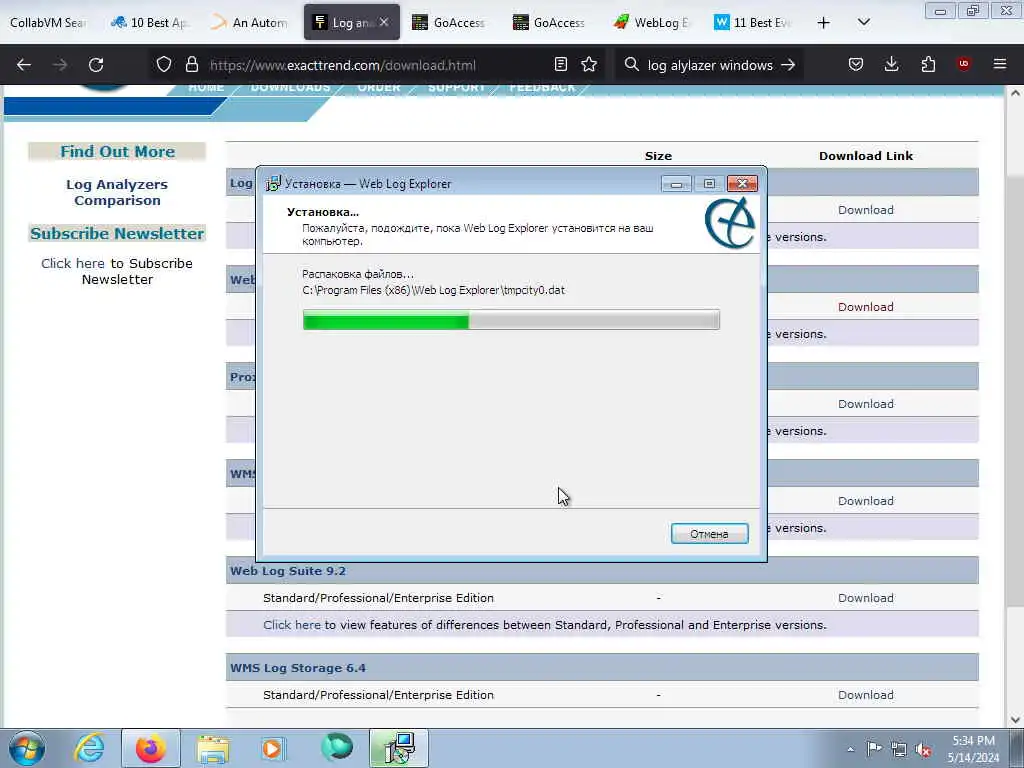
Task: Switch to the CollabVM Search tab
Action: coord(48,22)
